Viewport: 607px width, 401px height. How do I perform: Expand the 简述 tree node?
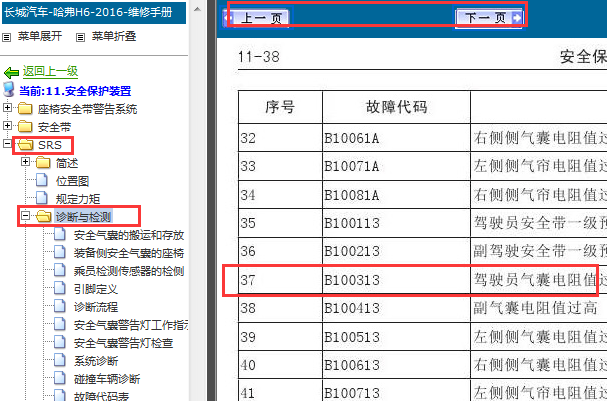tap(26, 161)
